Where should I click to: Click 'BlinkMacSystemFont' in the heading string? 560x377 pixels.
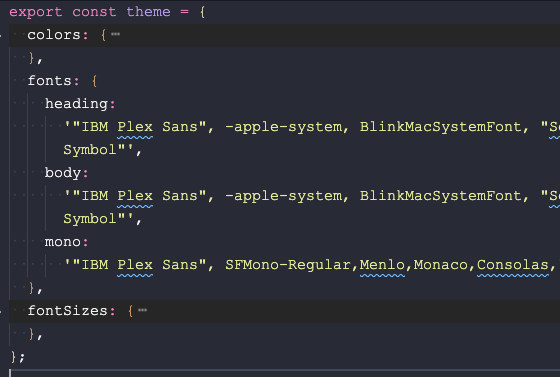[x=441, y=127]
